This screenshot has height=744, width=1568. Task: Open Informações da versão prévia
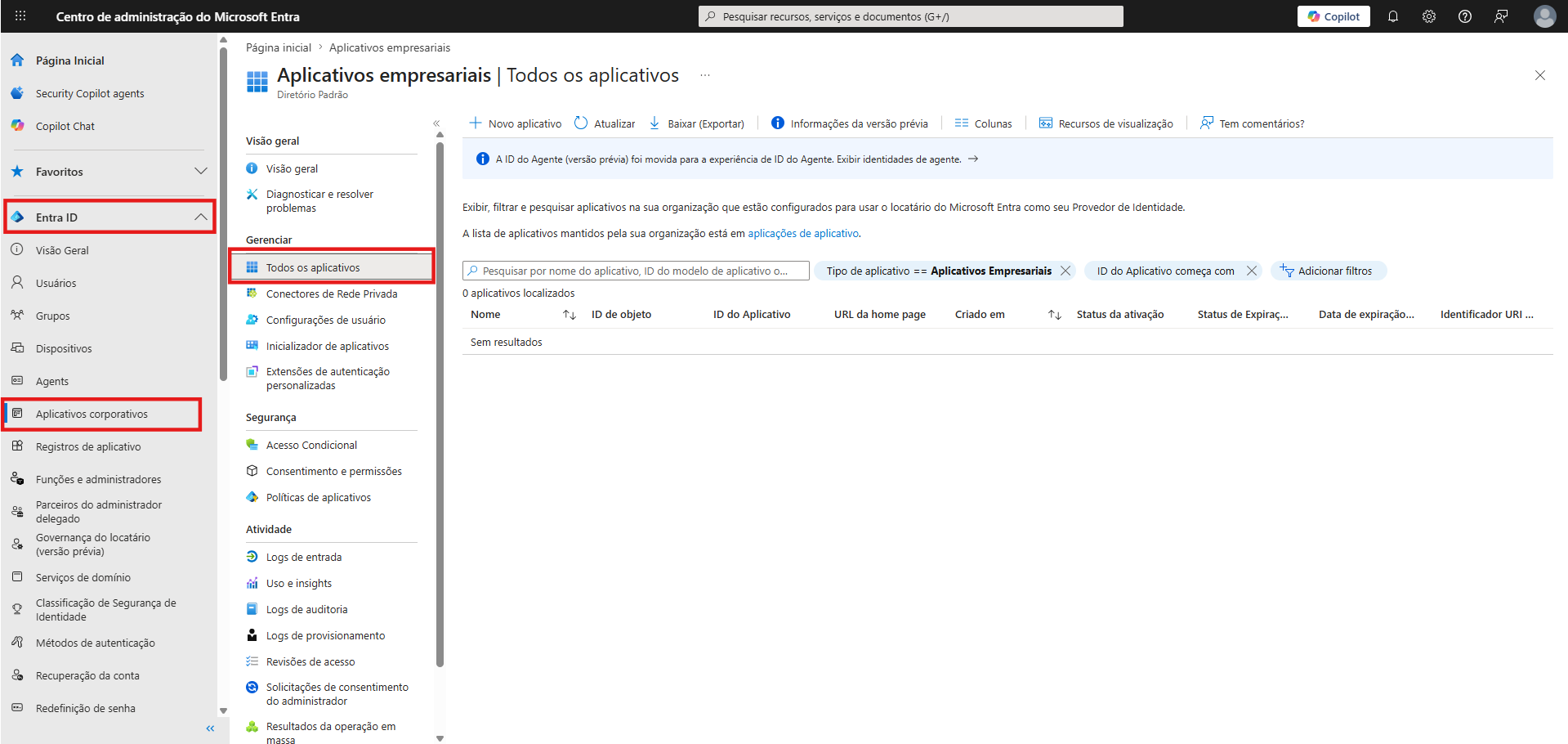(850, 123)
